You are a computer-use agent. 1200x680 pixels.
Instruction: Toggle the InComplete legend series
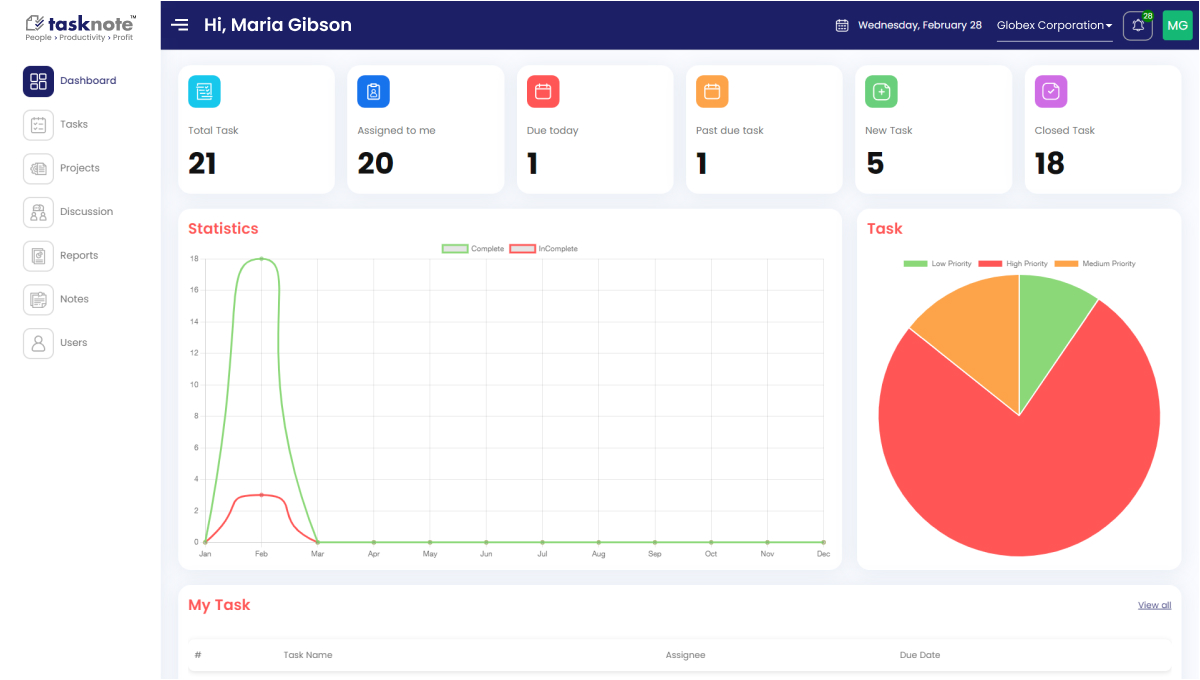543,249
